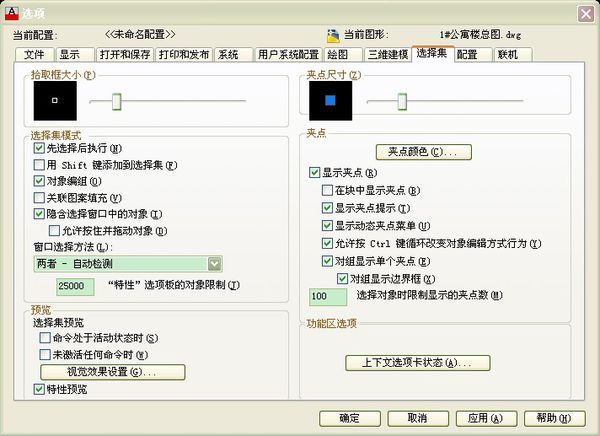Click the blue grip size preview thumbnail

click(331, 101)
